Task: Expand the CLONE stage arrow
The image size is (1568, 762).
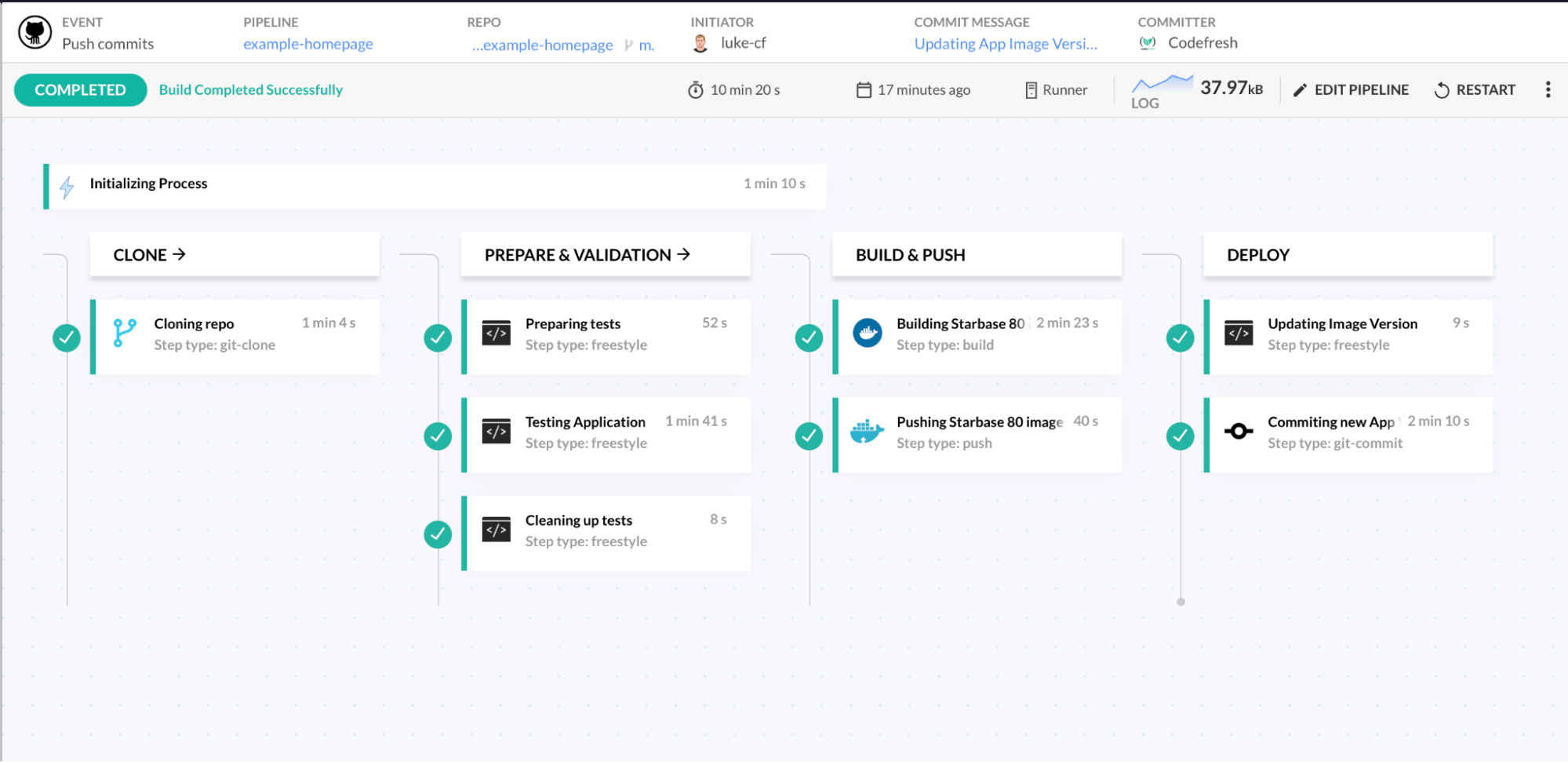Action: [x=180, y=254]
